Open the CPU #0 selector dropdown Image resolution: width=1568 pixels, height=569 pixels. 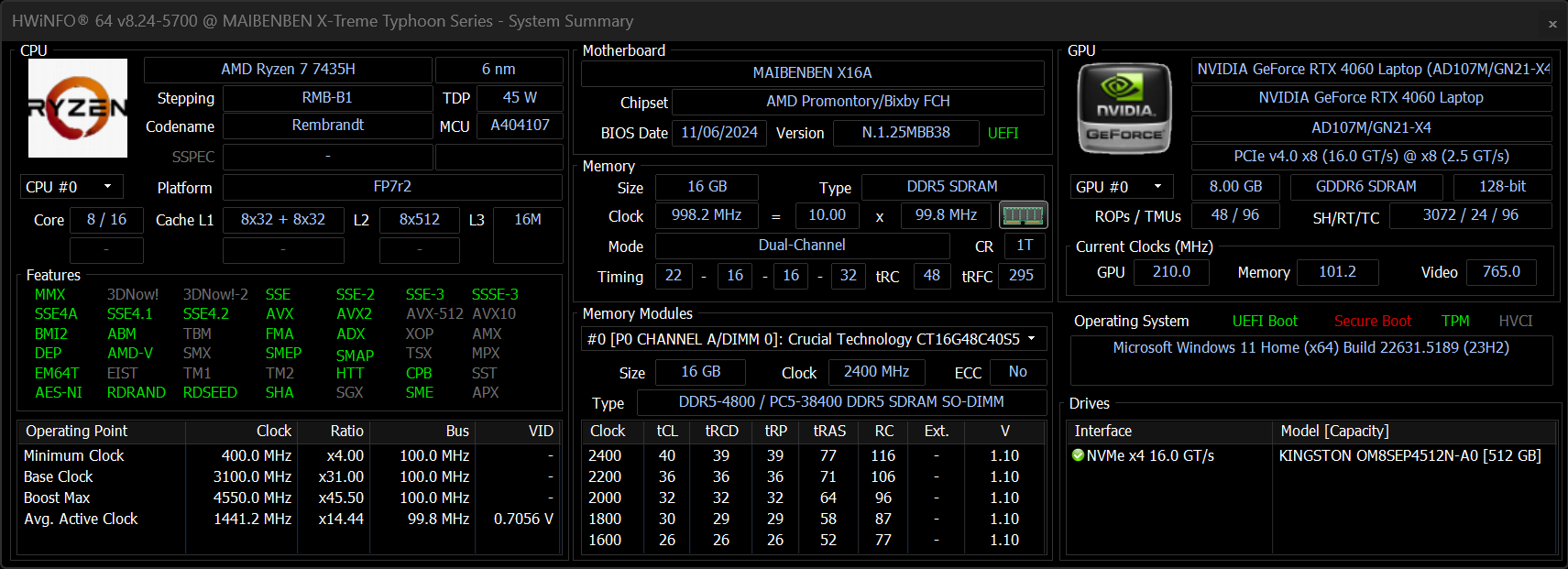point(71,187)
